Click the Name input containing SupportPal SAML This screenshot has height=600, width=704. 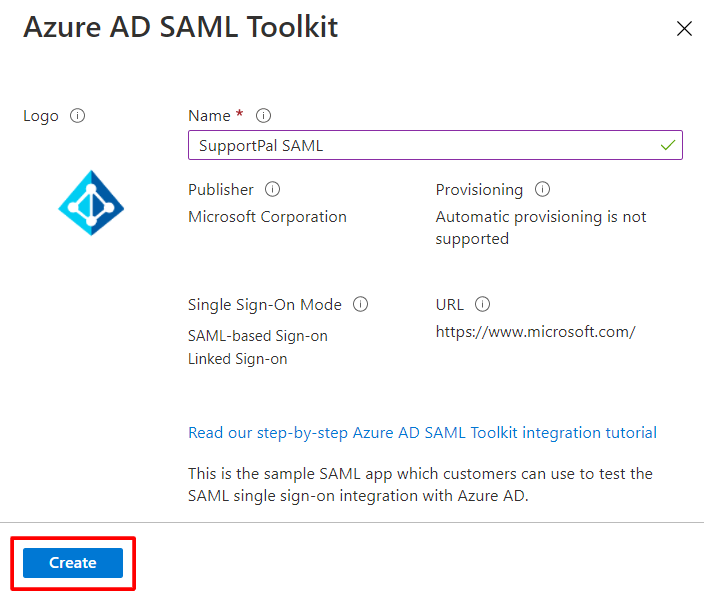(420, 146)
